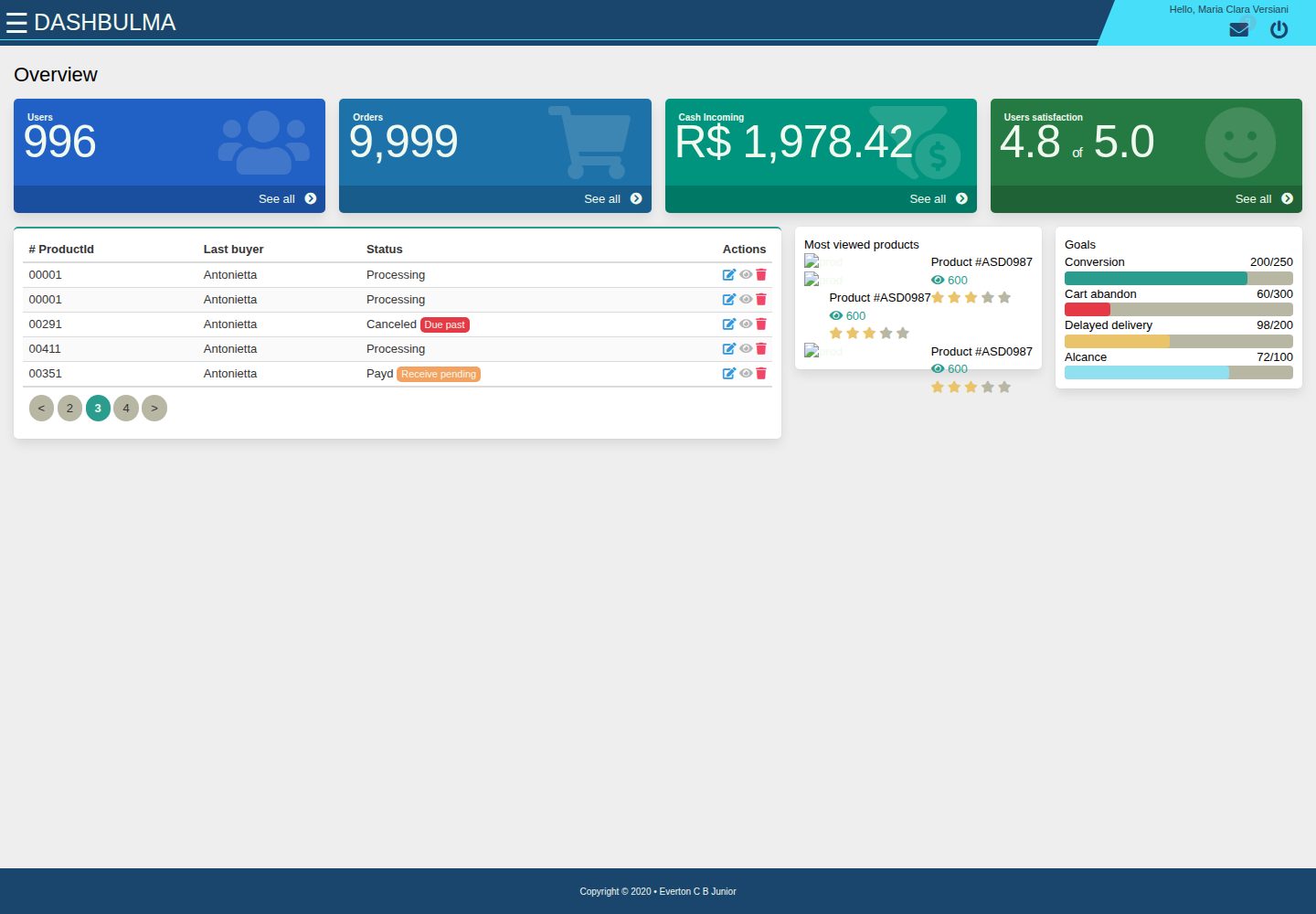This screenshot has height=914, width=1316.
Task: Edit product 00291 with the pencil icon
Action: (729, 324)
